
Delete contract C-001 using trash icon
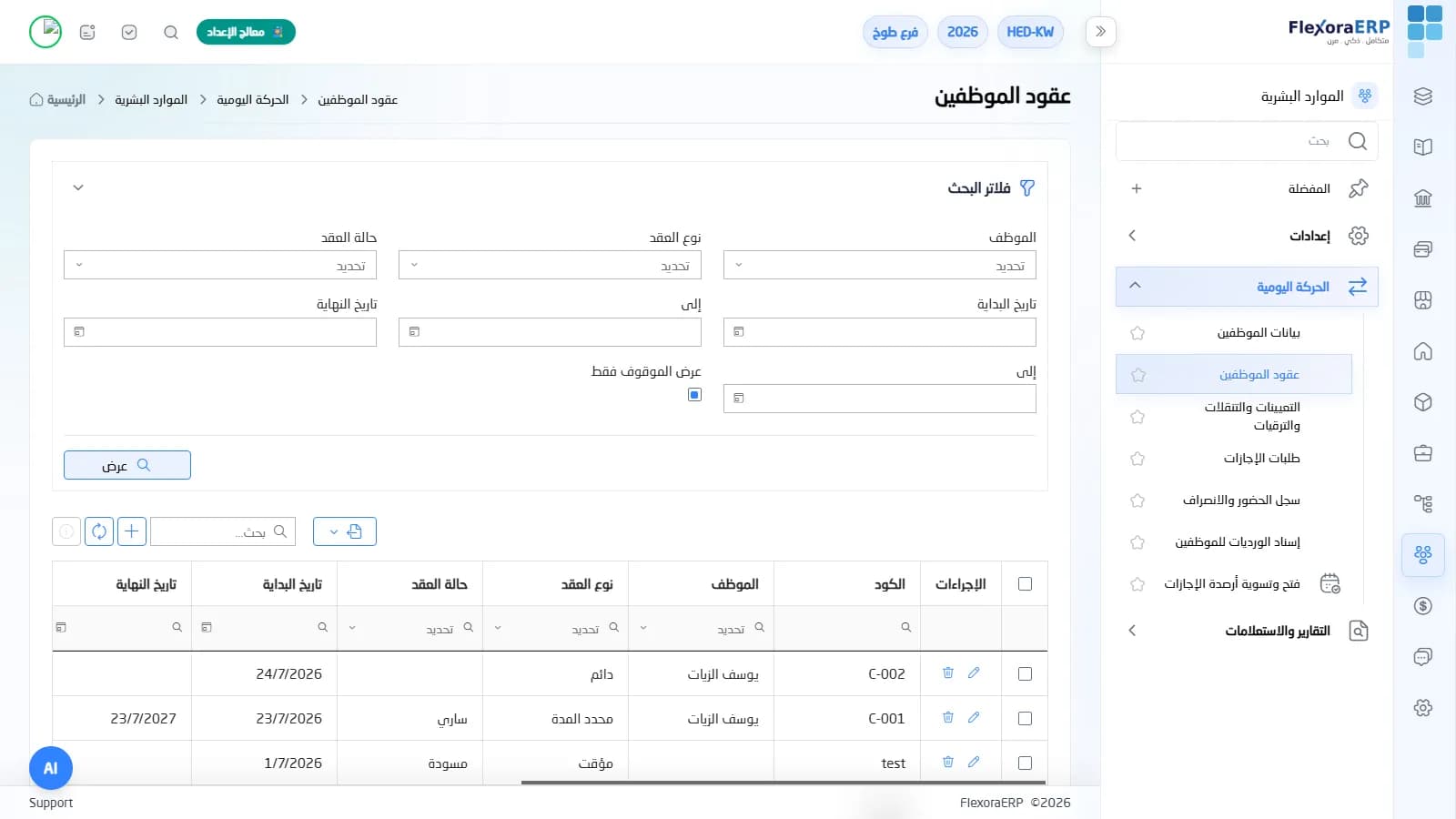pyautogui.click(x=948, y=718)
